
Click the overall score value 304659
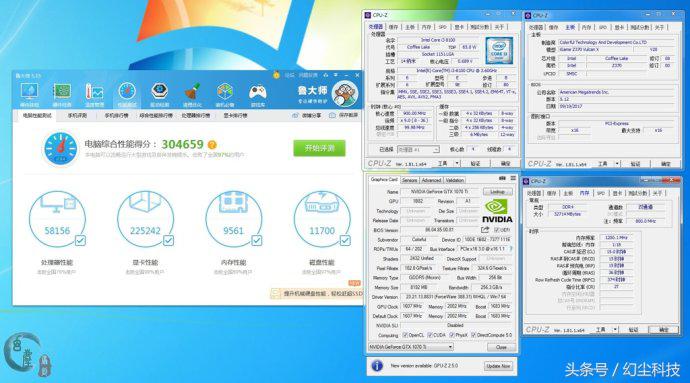point(183,144)
